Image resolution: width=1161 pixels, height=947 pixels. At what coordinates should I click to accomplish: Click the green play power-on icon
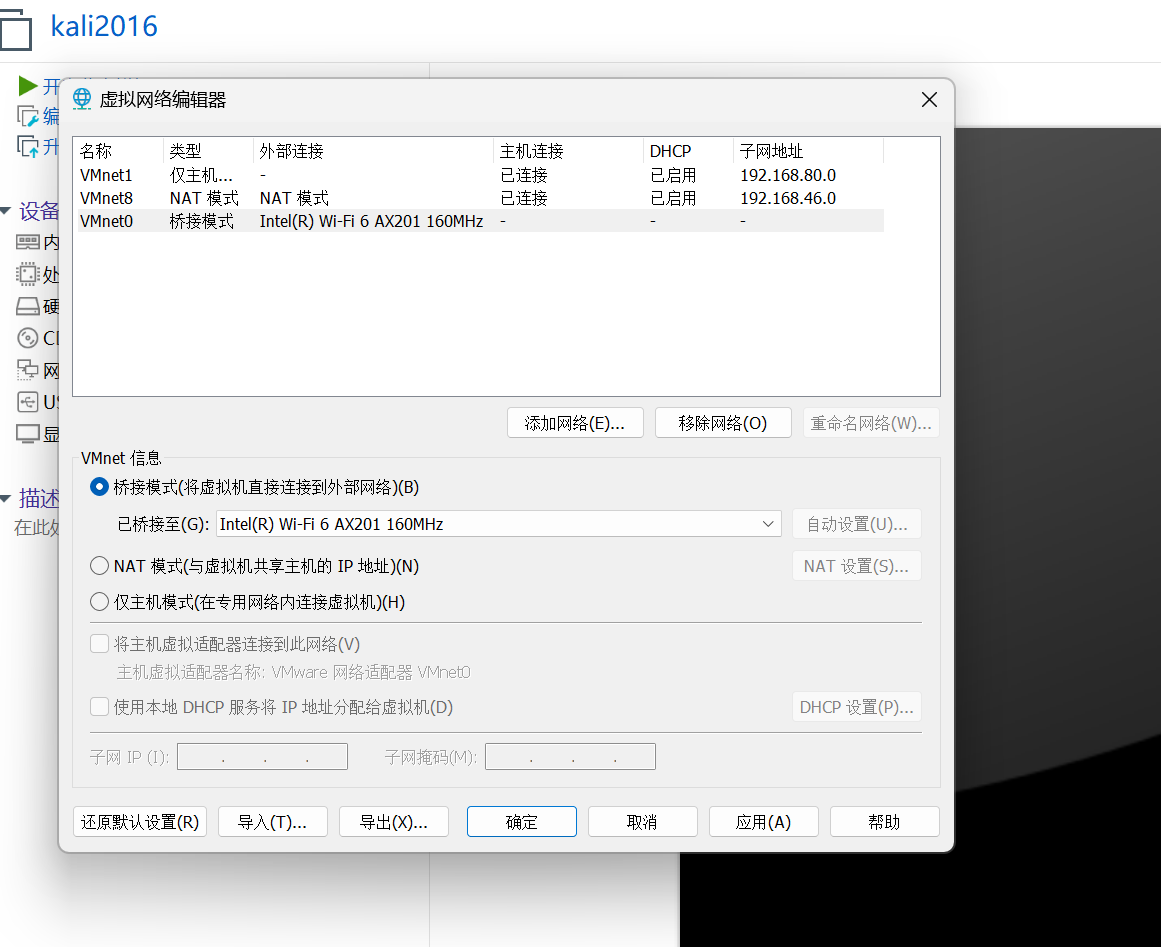click(28, 86)
